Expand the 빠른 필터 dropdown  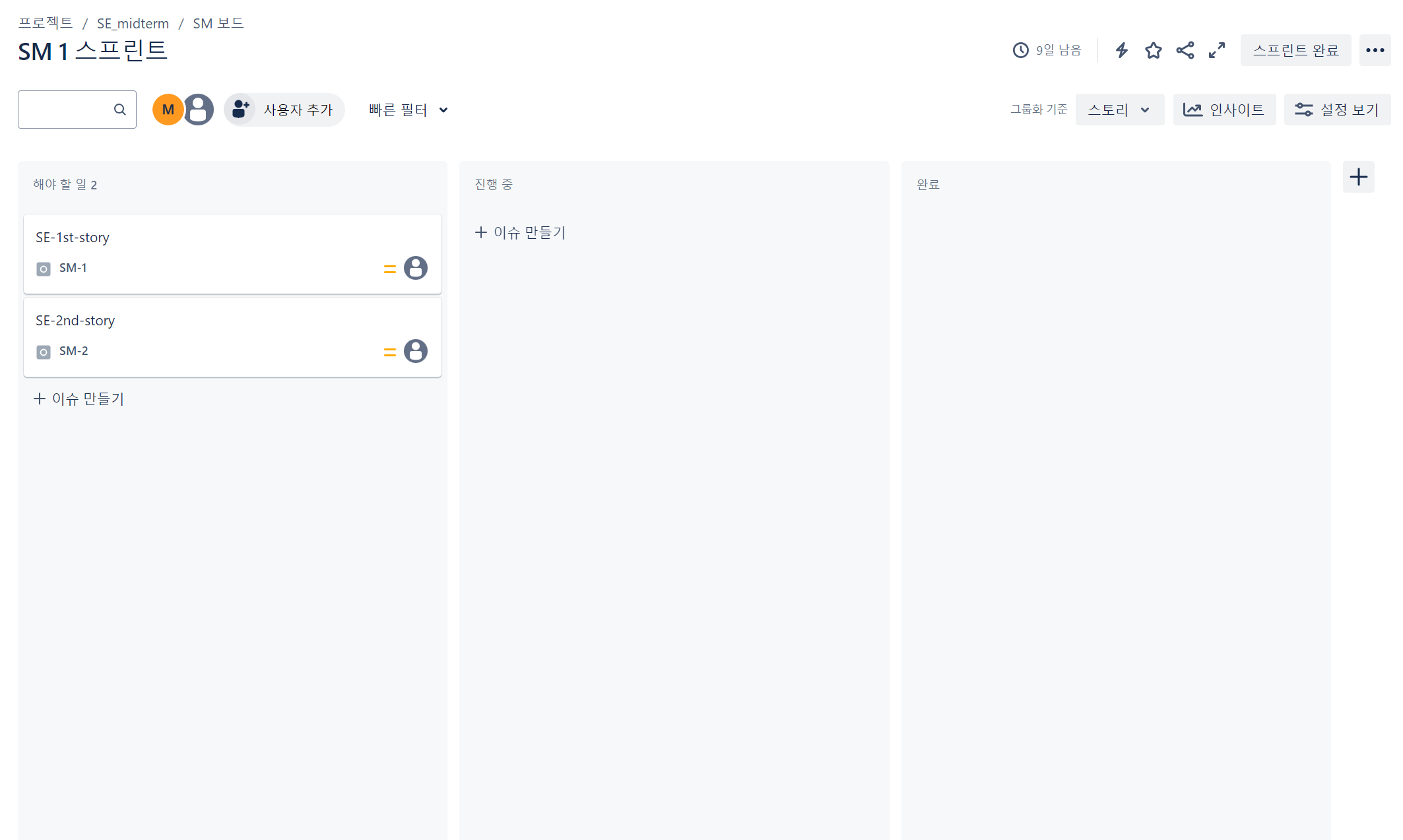coord(408,110)
